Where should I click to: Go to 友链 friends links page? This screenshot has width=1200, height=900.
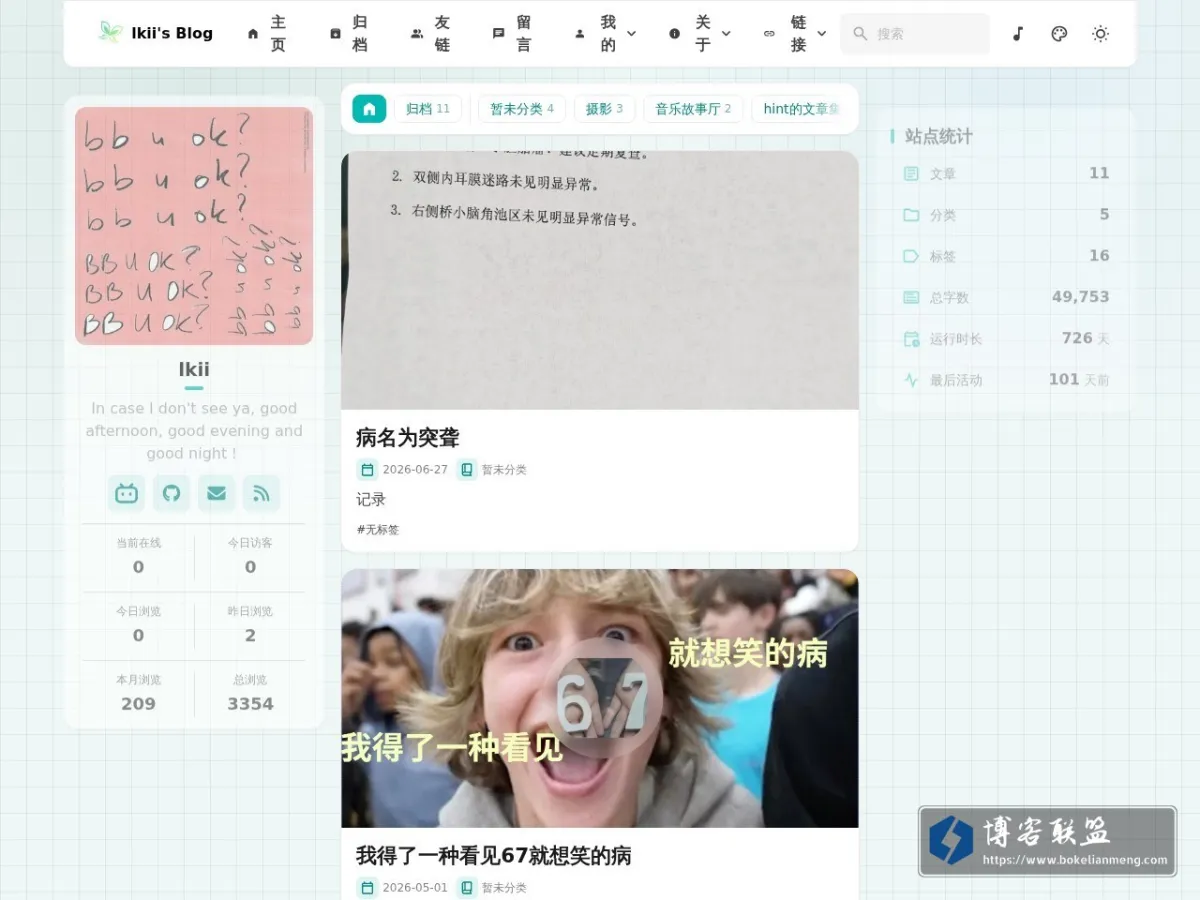tap(431, 33)
